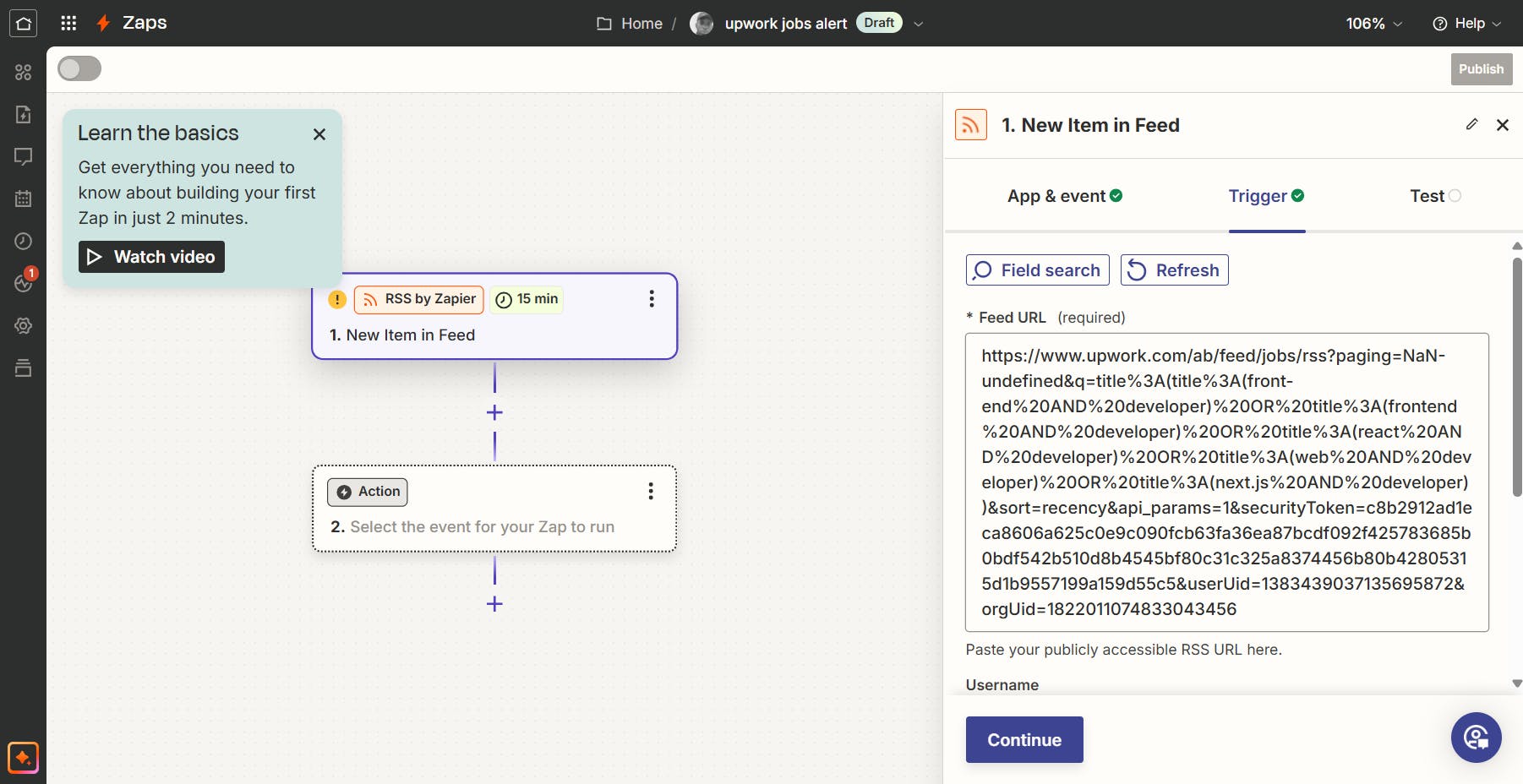Switch to the App & event tab
The image size is (1523, 784).
[x=1065, y=196]
